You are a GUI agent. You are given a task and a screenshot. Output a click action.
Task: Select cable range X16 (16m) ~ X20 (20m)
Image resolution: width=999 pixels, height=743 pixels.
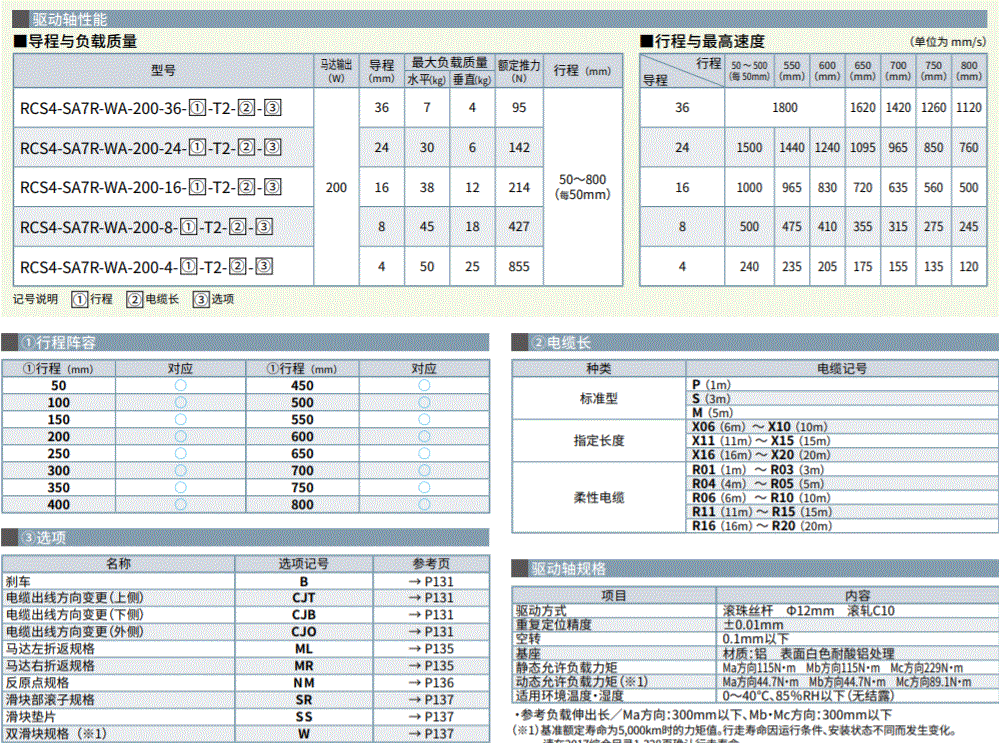pyautogui.click(x=761, y=455)
